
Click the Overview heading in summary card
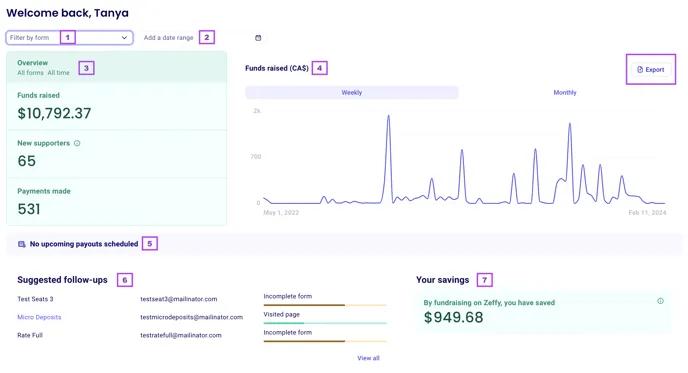point(32,63)
